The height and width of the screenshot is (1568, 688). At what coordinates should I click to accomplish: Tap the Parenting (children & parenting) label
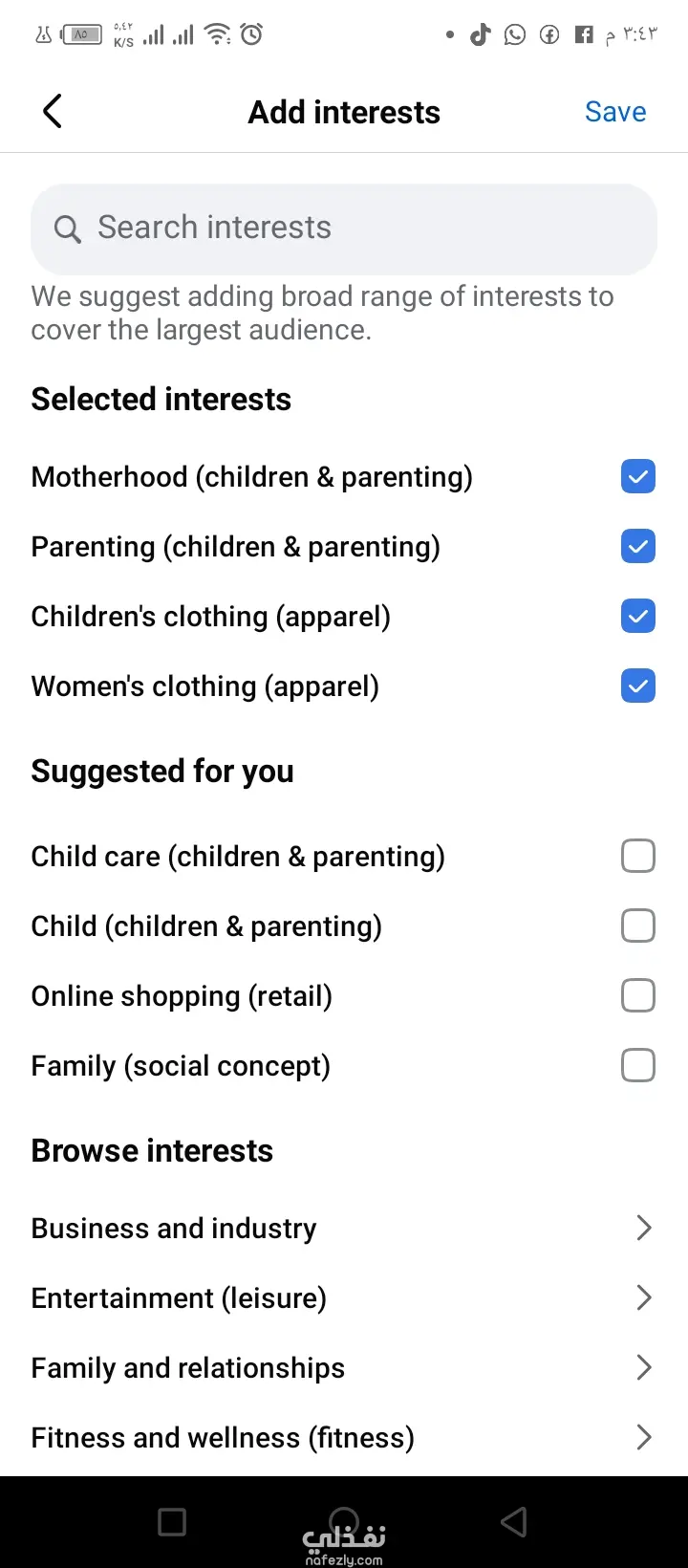tap(235, 547)
